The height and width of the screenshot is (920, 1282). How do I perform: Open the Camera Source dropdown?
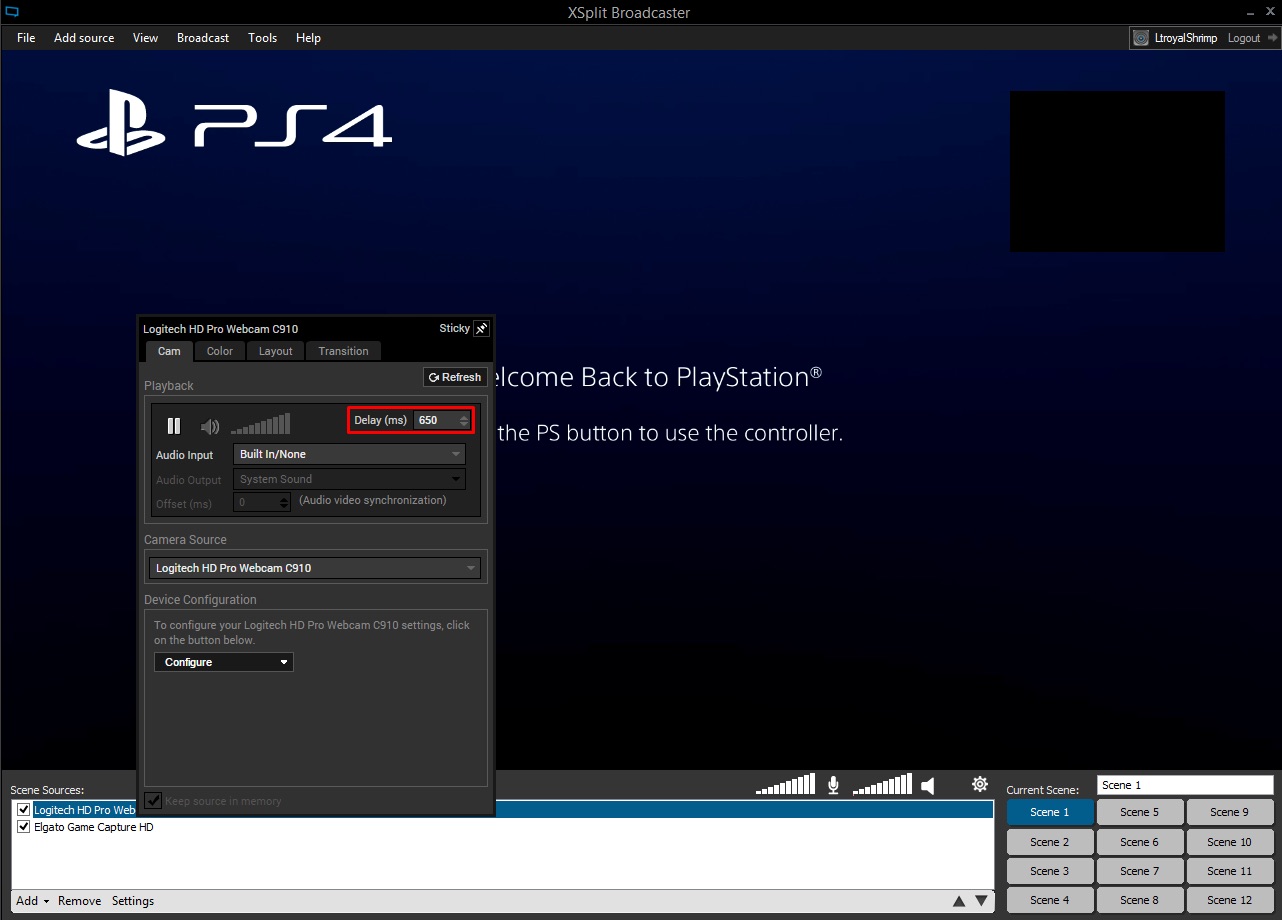(x=314, y=568)
